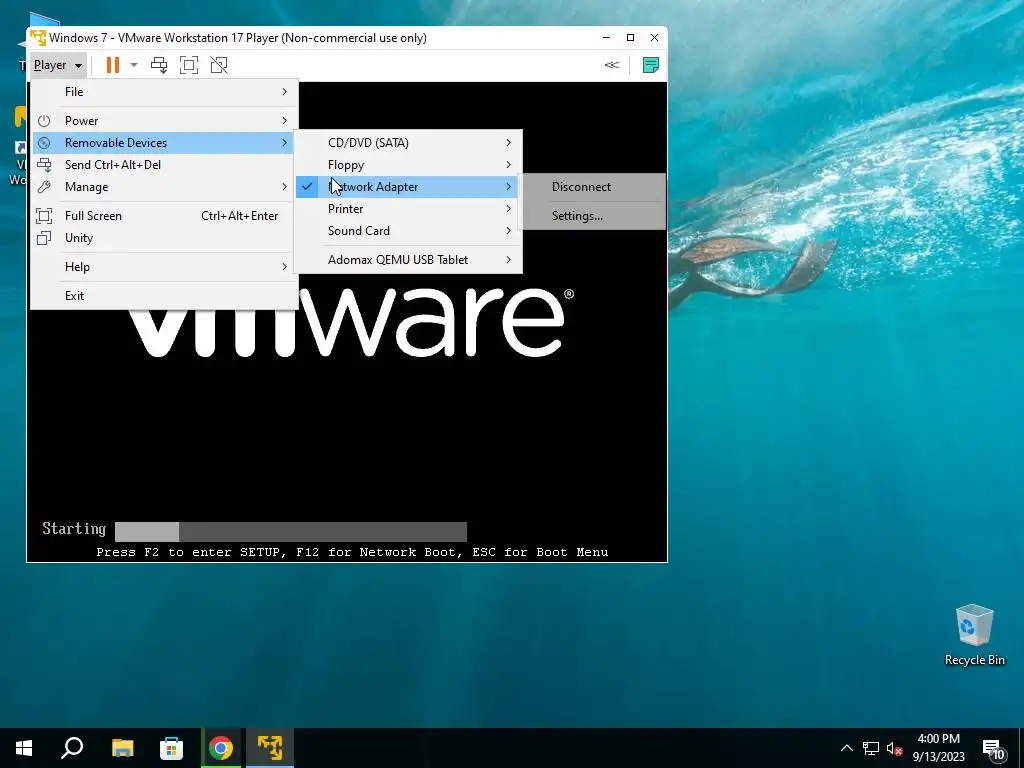Expand the CD/DVD (SATA) submenu
This screenshot has width=1024, height=768.
point(408,143)
